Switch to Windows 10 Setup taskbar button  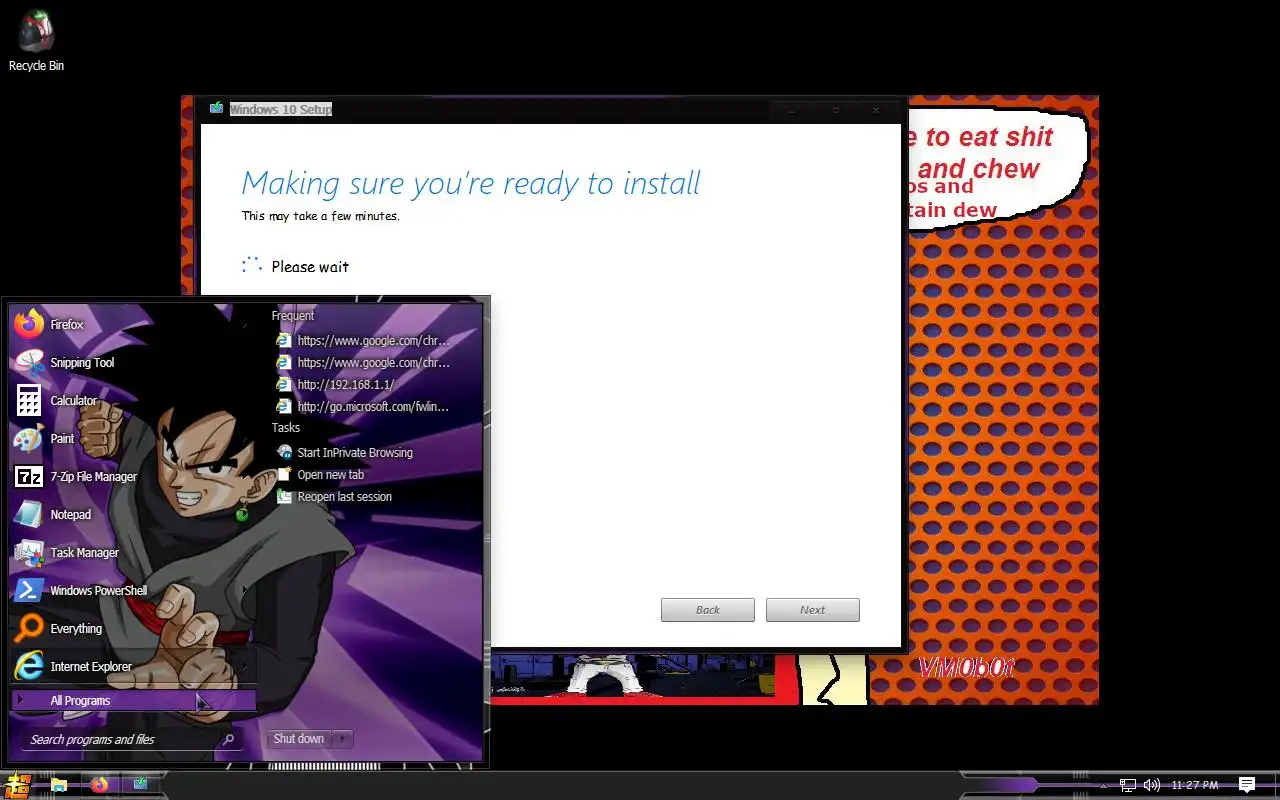point(140,785)
